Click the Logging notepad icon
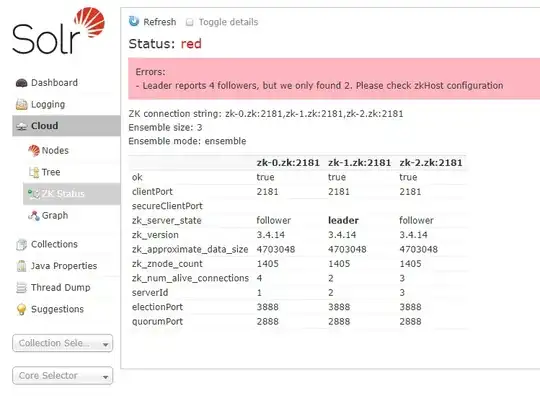Screen dimensions: 540x409 pos(21,104)
